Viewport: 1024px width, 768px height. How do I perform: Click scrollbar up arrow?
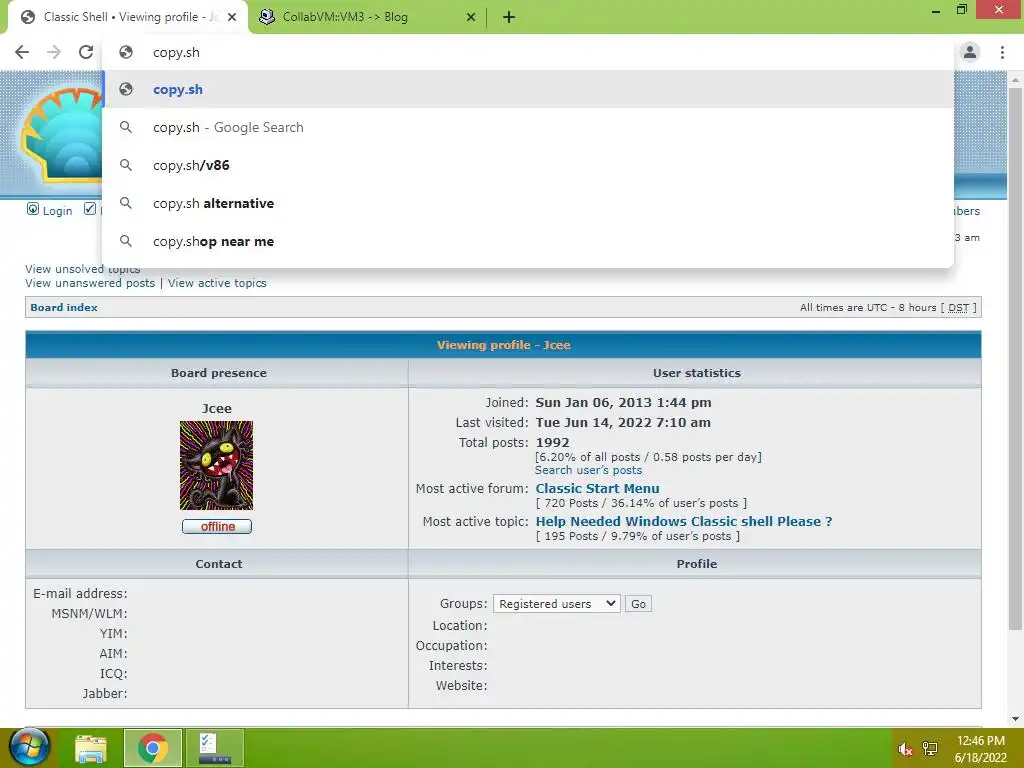pyautogui.click(x=1015, y=79)
